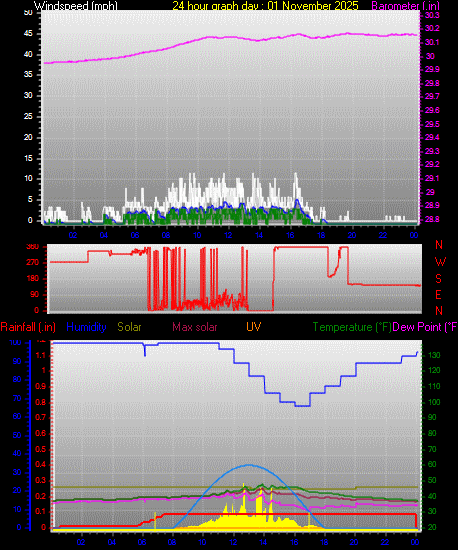The image size is (458, 550).
Task: Click the "Barometer (.in)" axis title
Action: coord(405,6)
